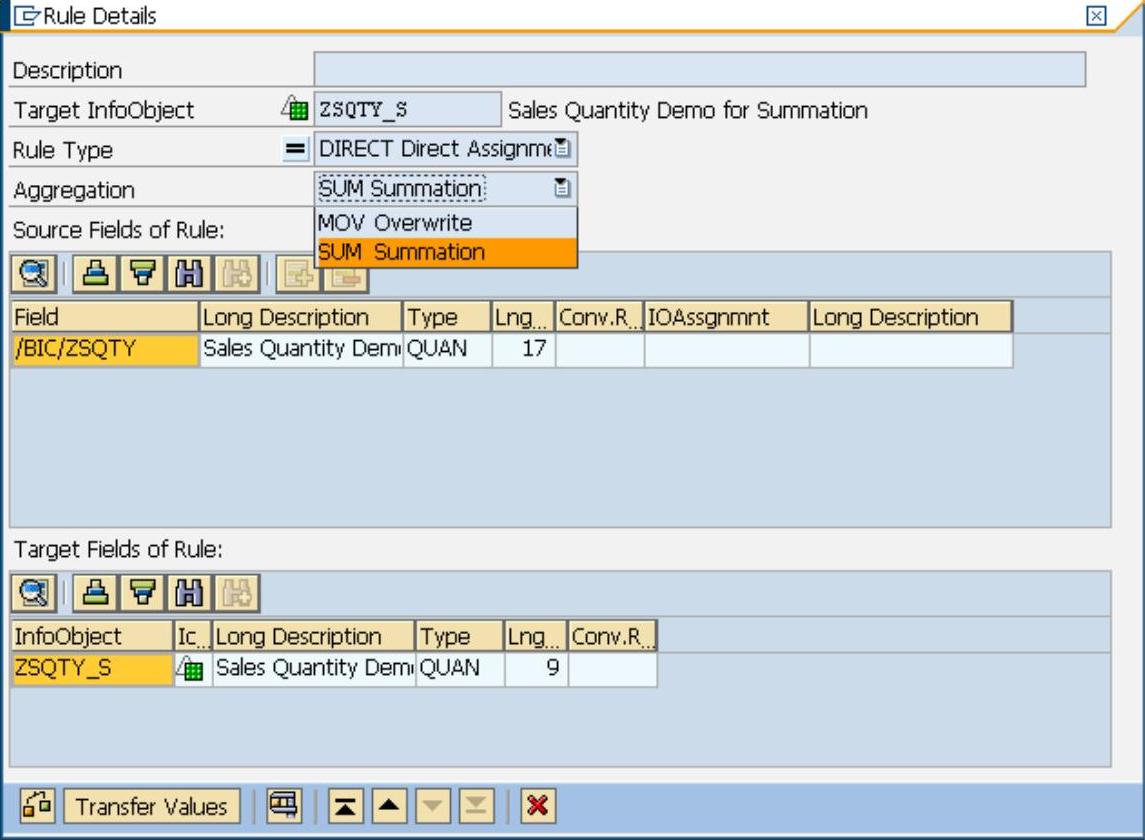Close the Rule Details dialog
Viewport: 1145px width, 840px height.
point(1097,15)
